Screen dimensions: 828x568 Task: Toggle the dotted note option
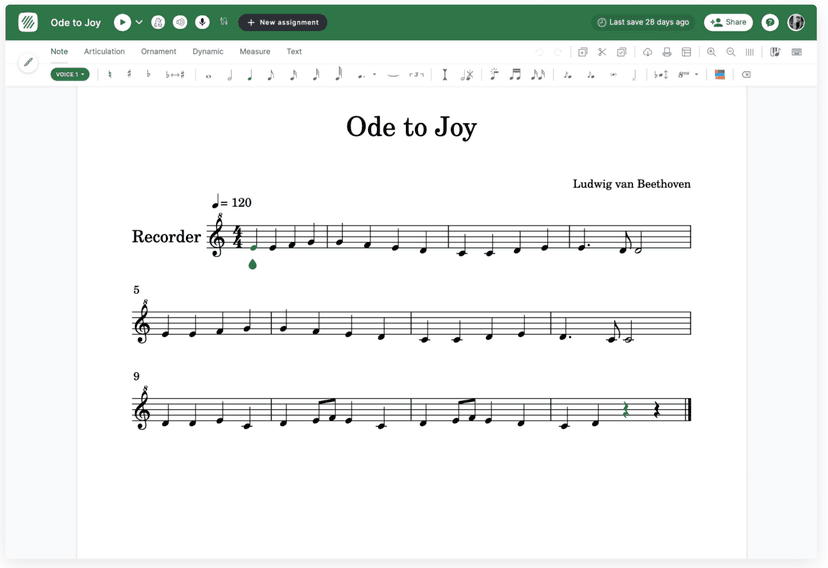[362, 75]
